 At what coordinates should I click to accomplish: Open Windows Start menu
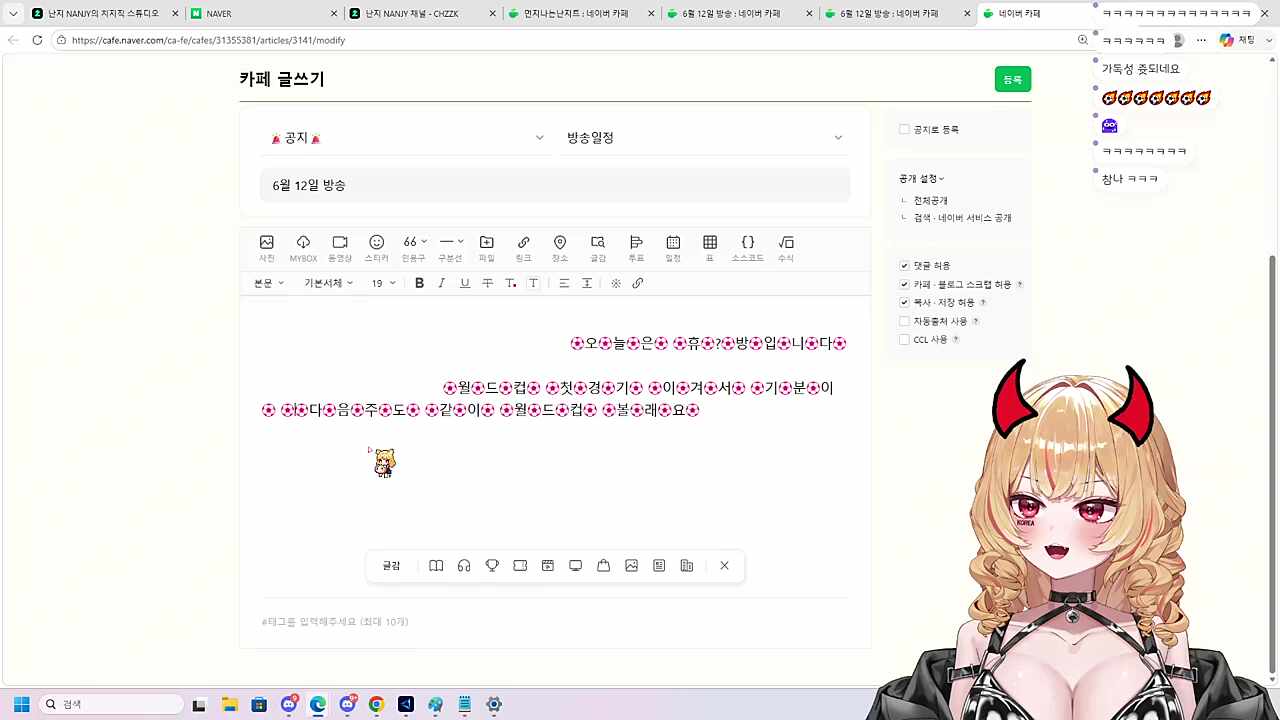point(21,704)
